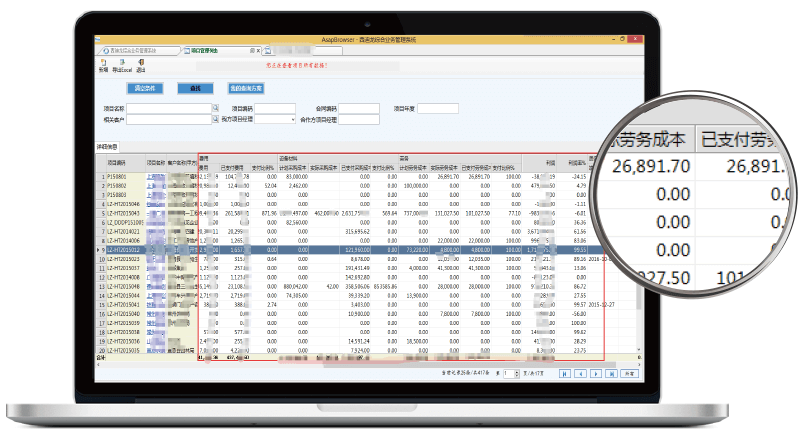Click the 退出 (Exit) toolbar icon
The image size is (805, 440).
tap(141, 65)
